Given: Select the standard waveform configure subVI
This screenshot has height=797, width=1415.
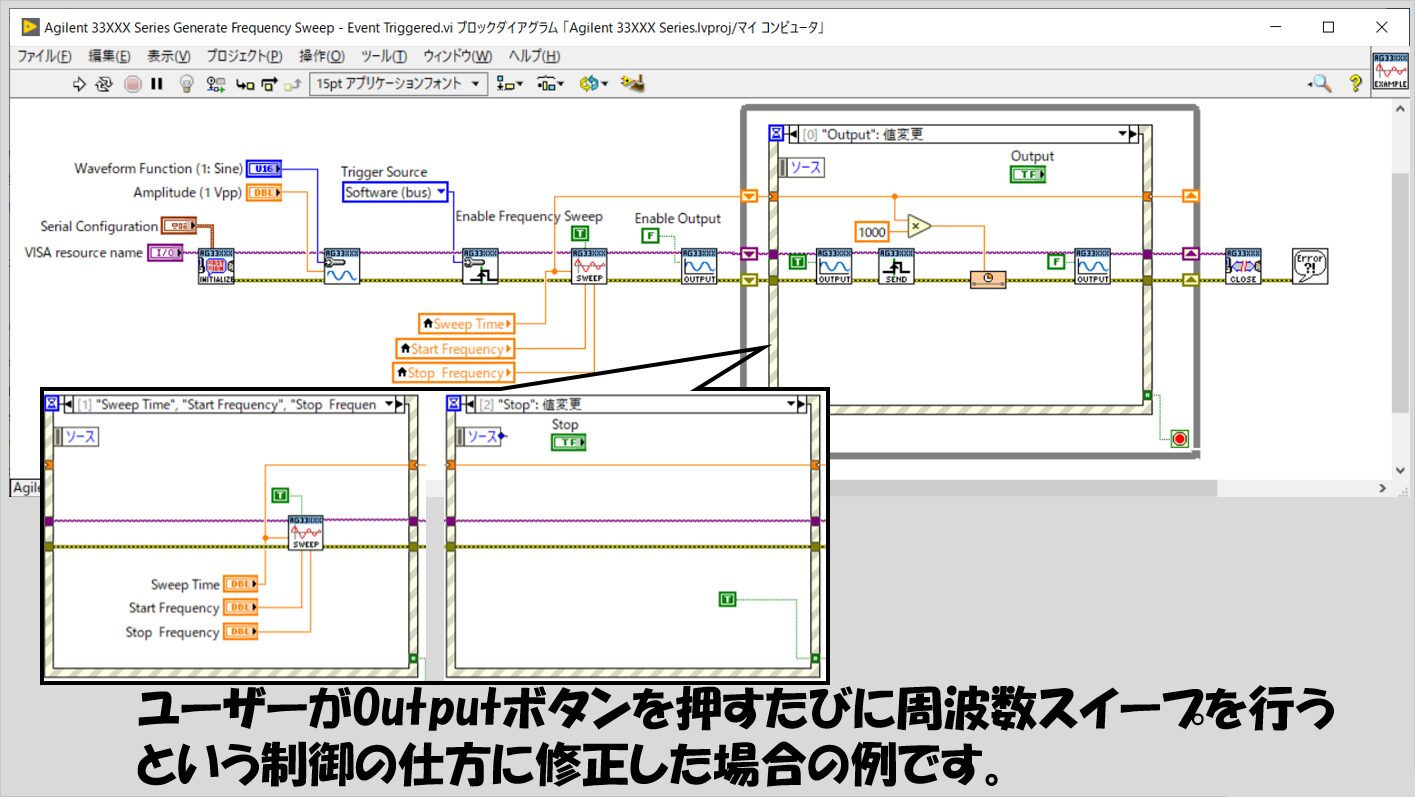Looking at the screenshot, I should pyautogui.click(x=341, y=267).
